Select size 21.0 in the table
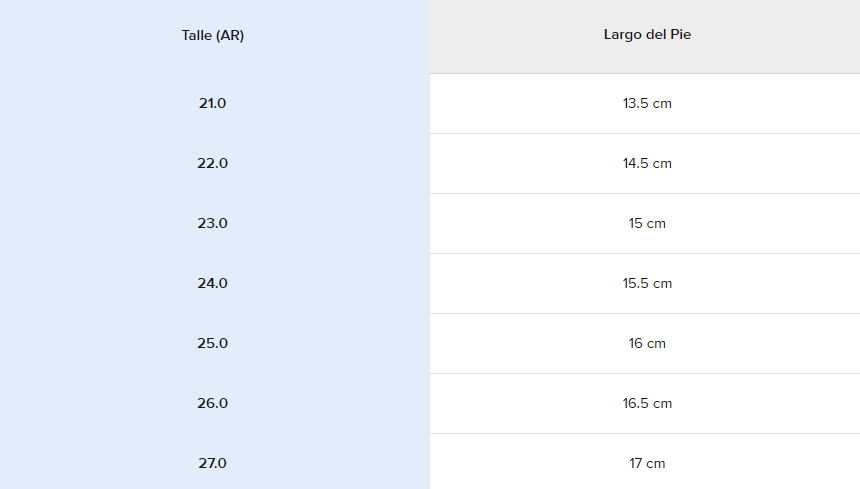860x489 pixels. coord(213,103)
